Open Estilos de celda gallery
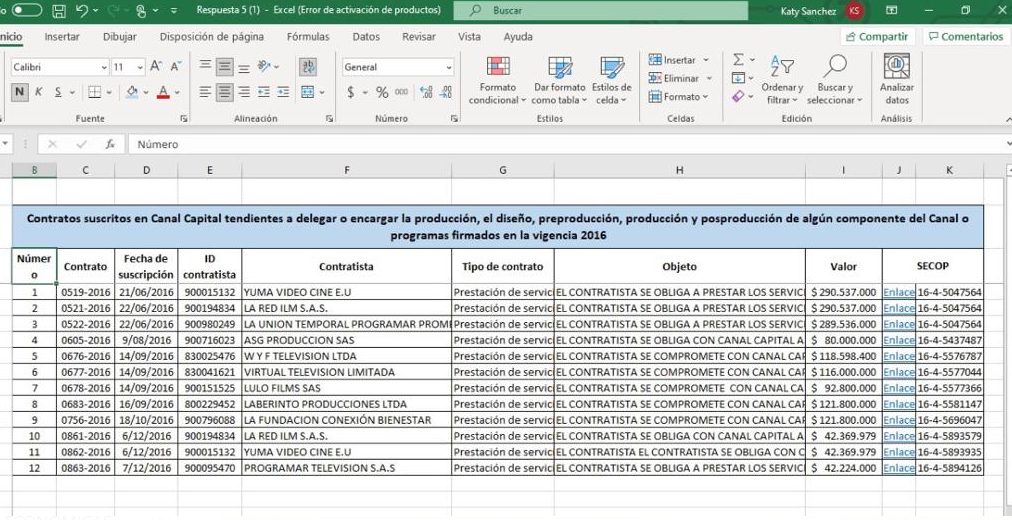Image resolution: width=1012 pixels, height=520 pixels. 611,81
